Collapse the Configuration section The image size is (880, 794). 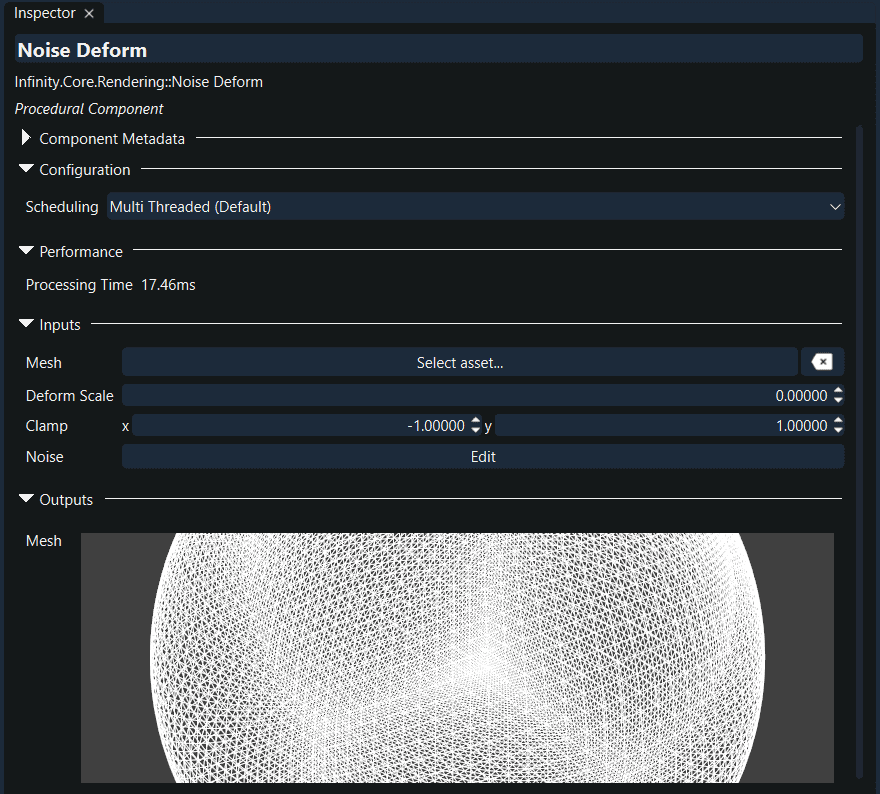25,169
